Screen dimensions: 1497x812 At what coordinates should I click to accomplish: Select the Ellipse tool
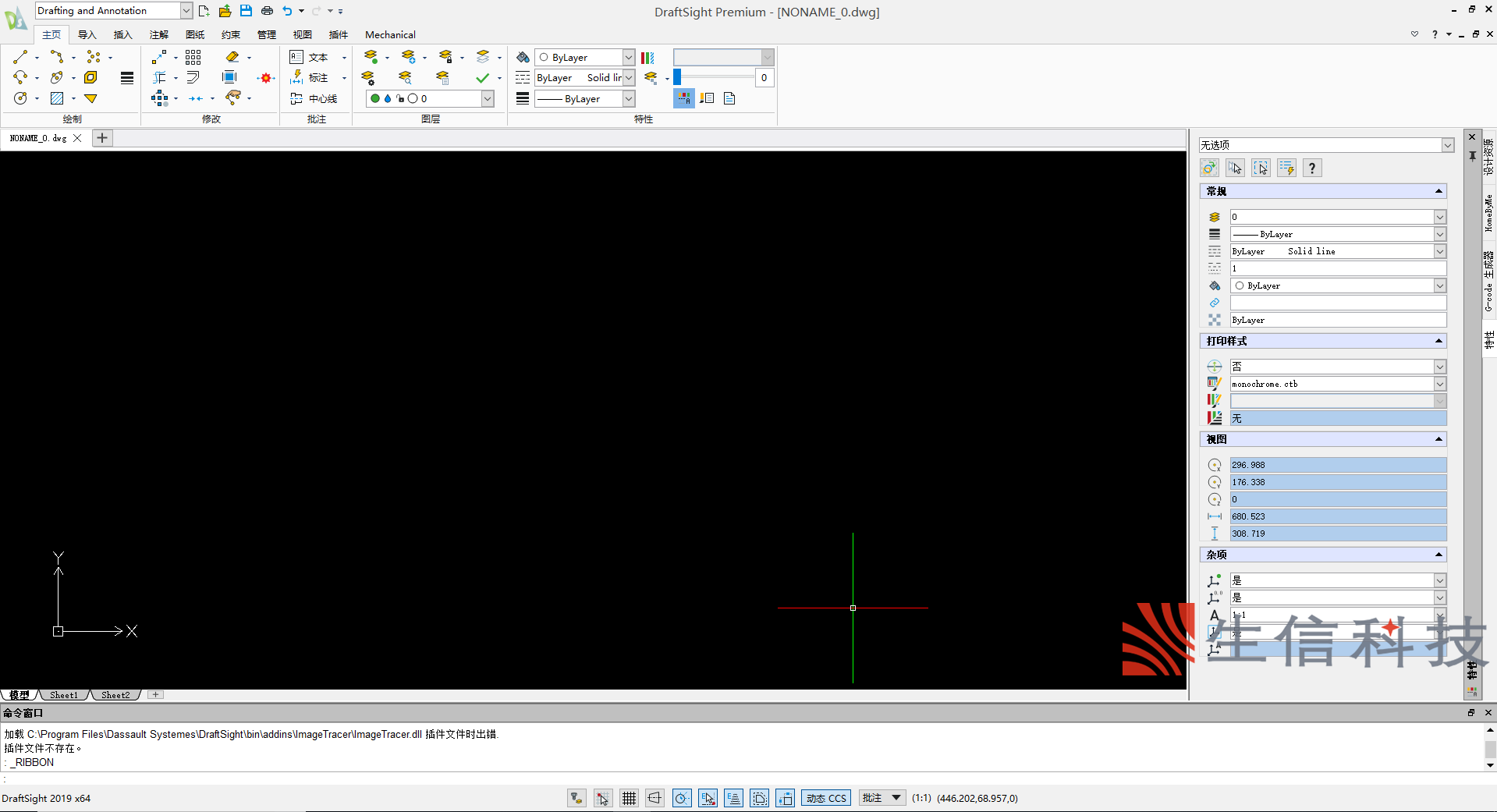[57, 77]
